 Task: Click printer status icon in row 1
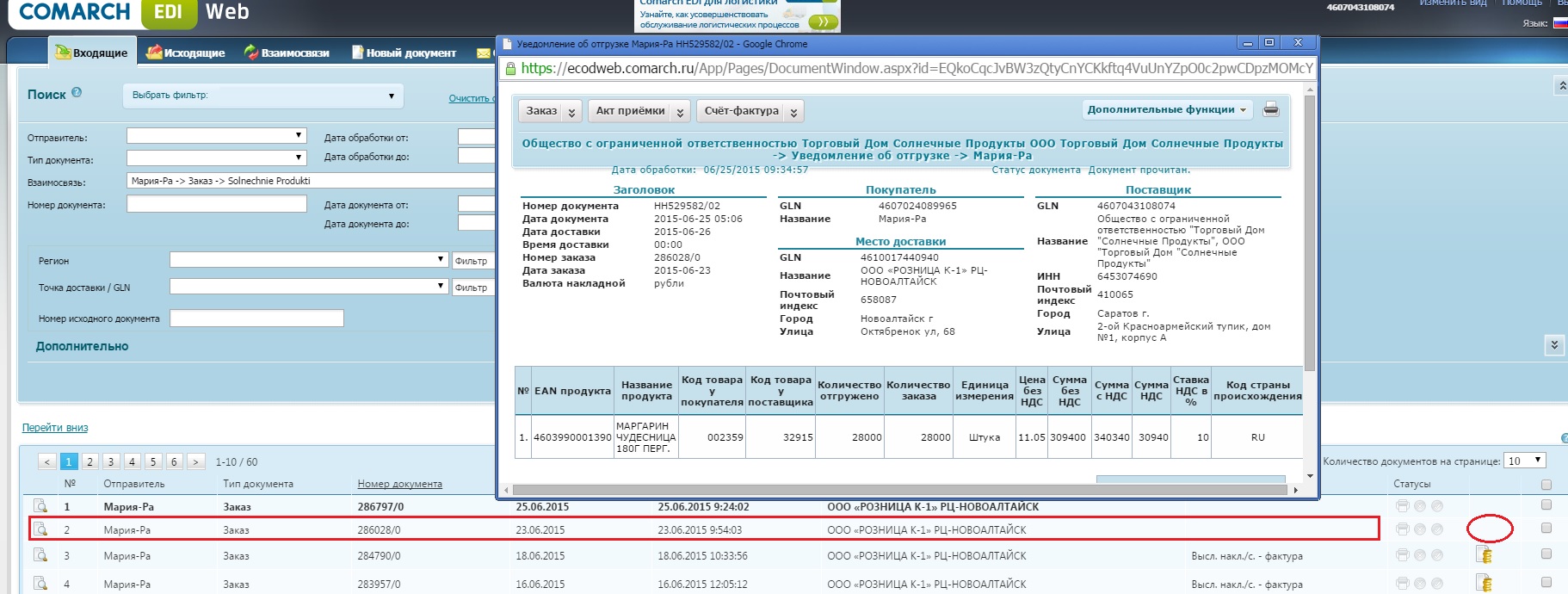point(1403,506)
